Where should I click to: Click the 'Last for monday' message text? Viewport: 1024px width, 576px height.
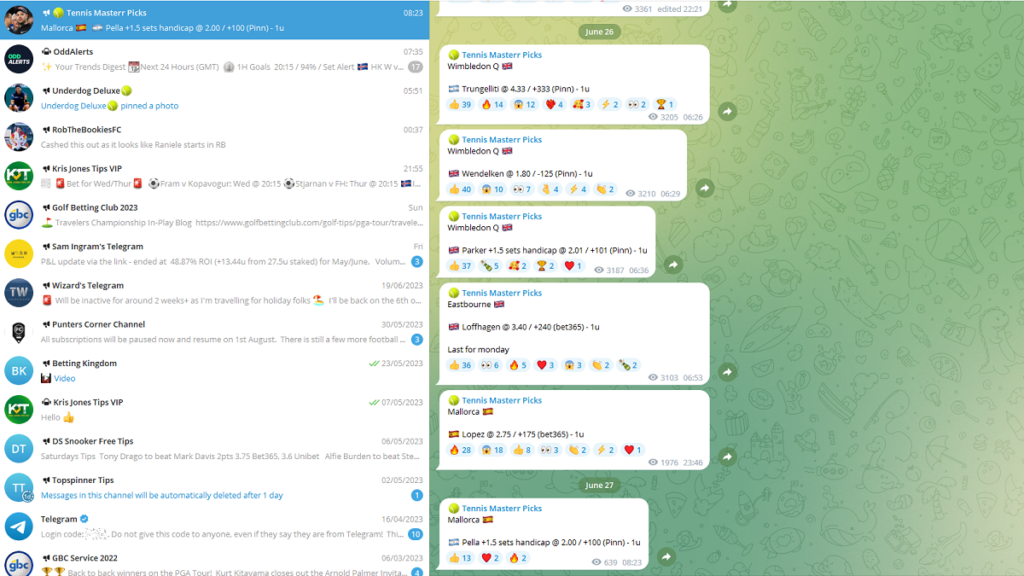[478, 349]
